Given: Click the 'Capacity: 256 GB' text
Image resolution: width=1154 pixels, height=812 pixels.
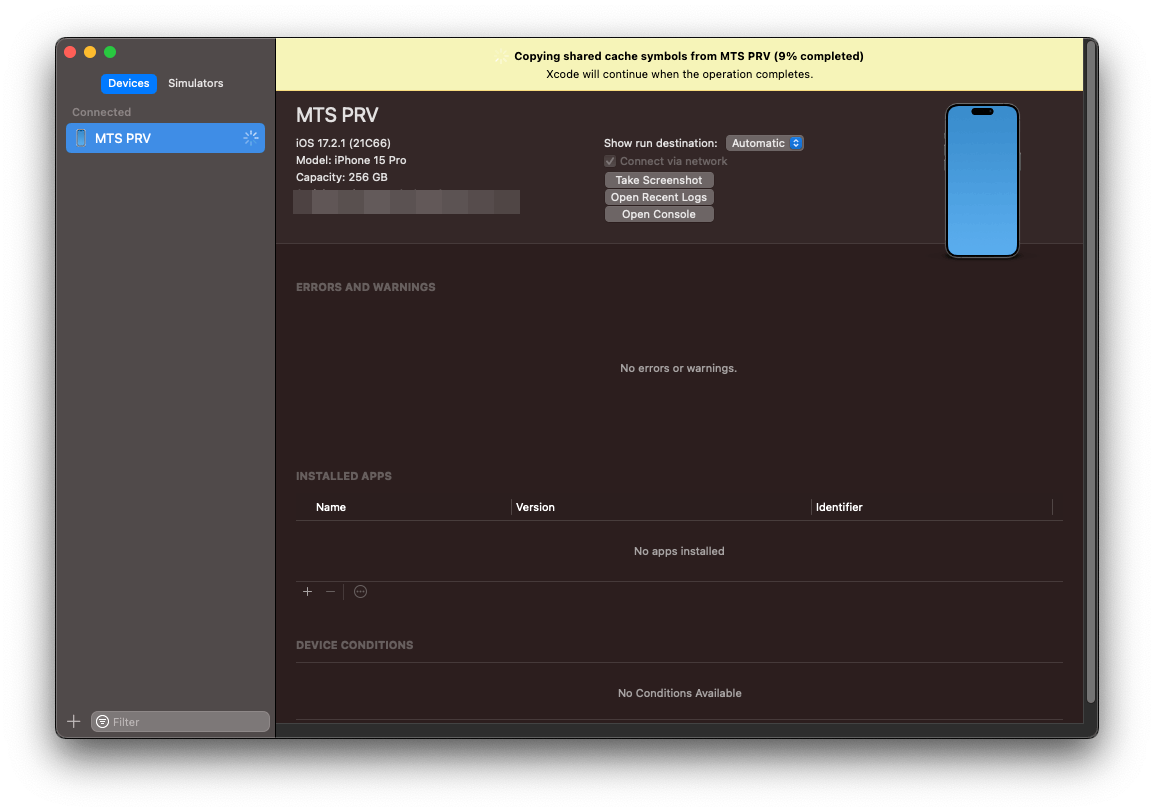Looking at the screenshot, I should [341, 177].
